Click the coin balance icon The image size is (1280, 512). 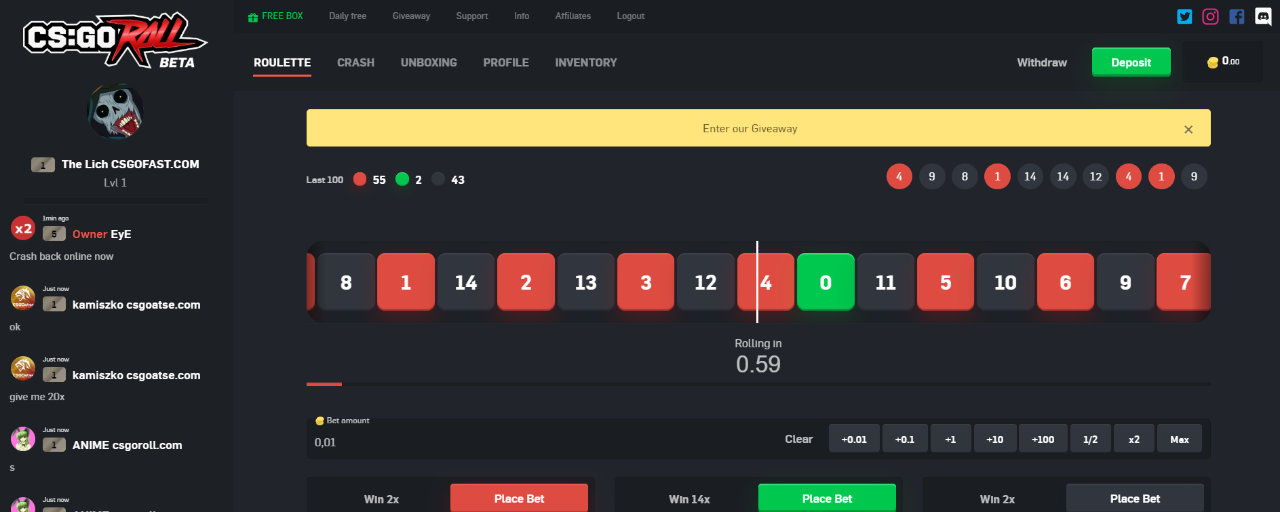click(1213, 62)
